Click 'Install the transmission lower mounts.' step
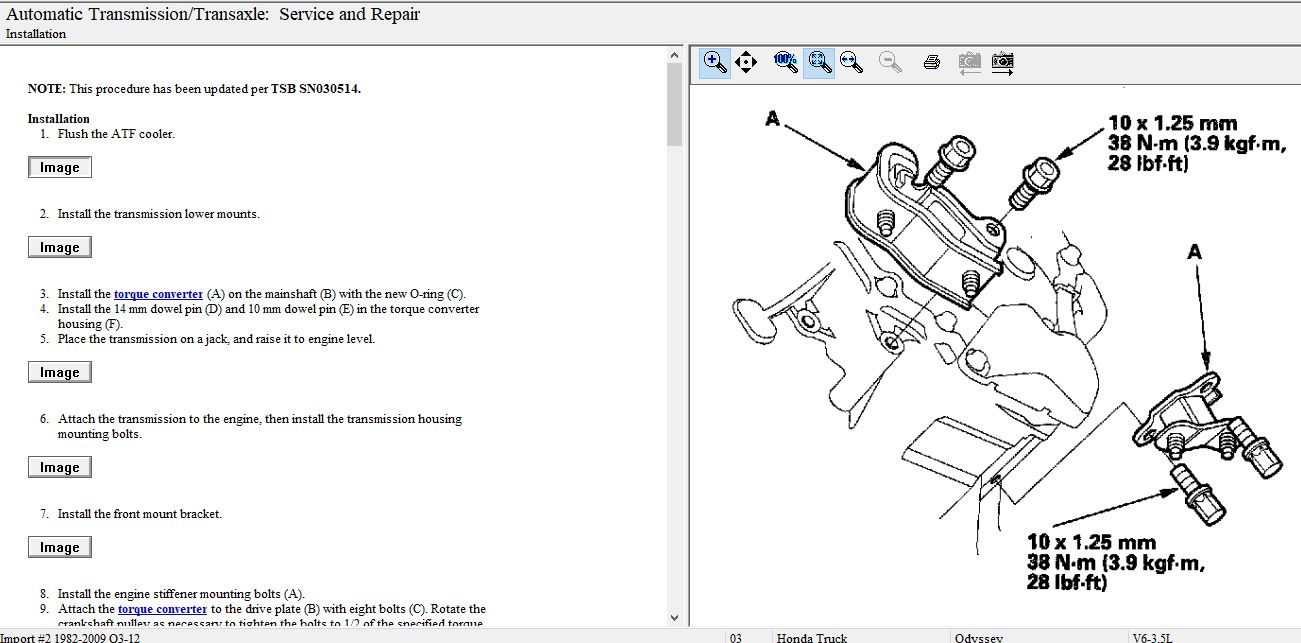 (x=159, y=214)
